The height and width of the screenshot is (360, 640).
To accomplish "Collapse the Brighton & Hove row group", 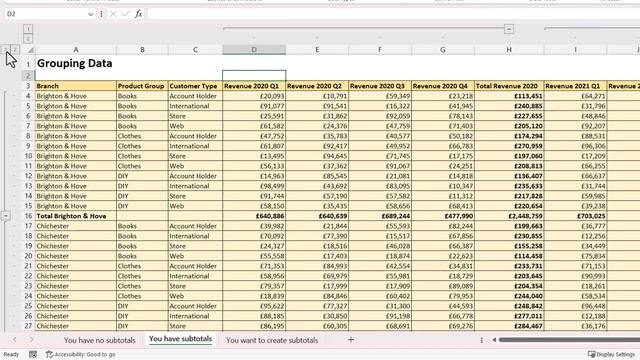I will tap(6, 216).
